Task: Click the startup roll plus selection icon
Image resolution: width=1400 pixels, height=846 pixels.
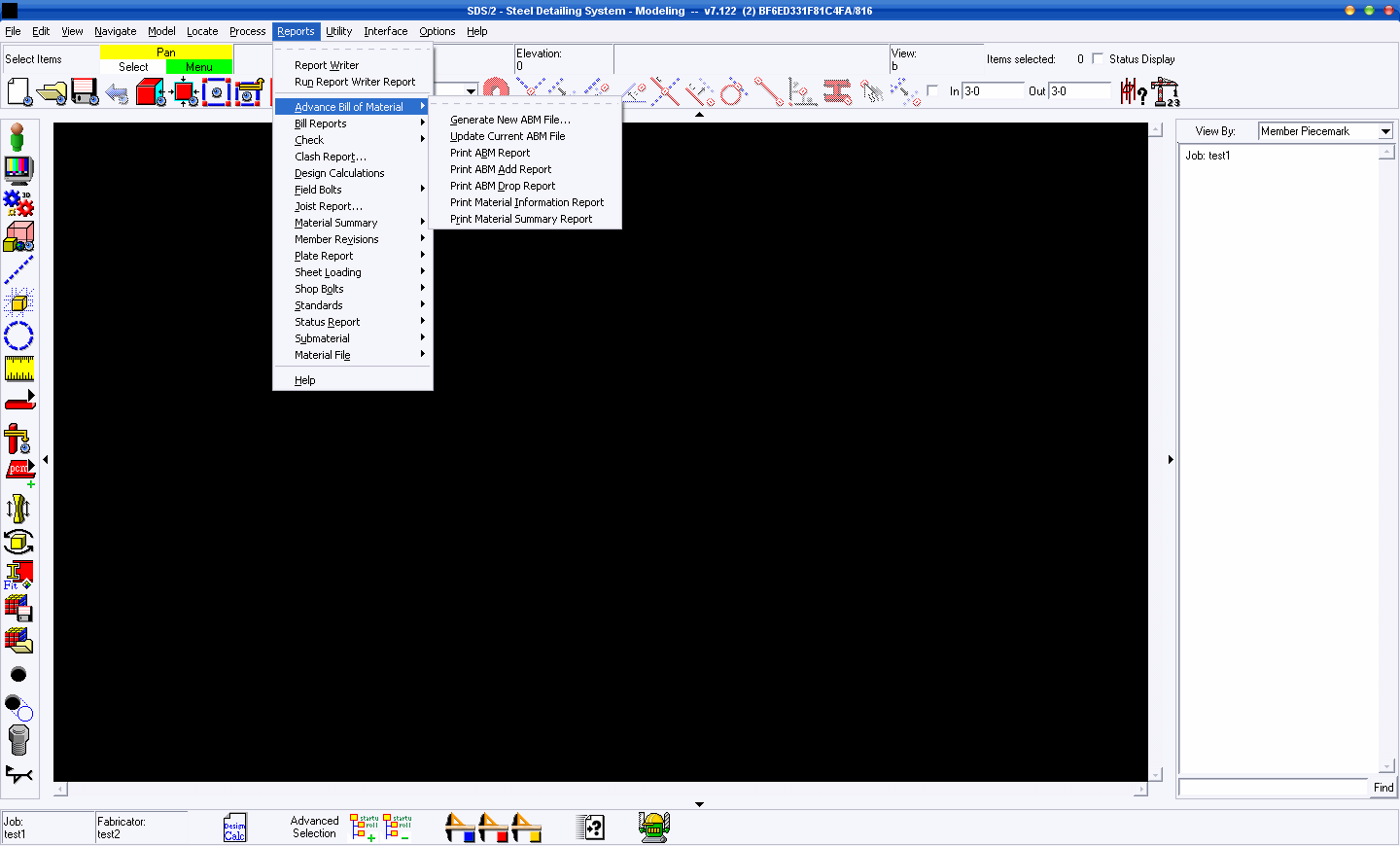Action: [x=366, y=828]
